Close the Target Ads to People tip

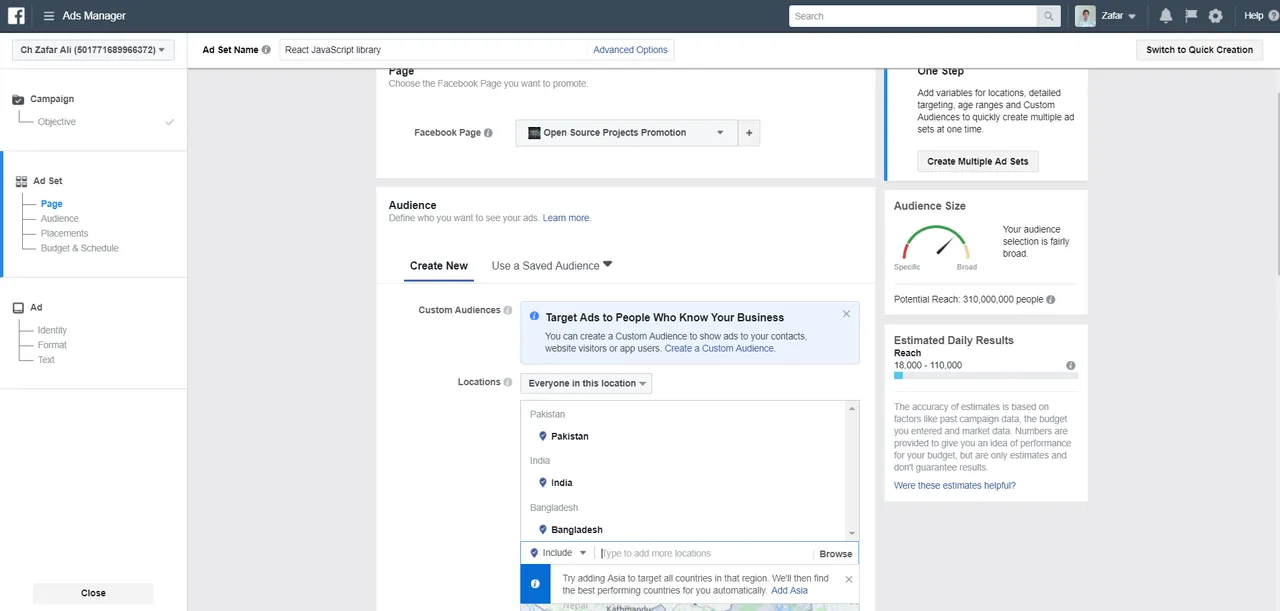click(x=846, y=314)
